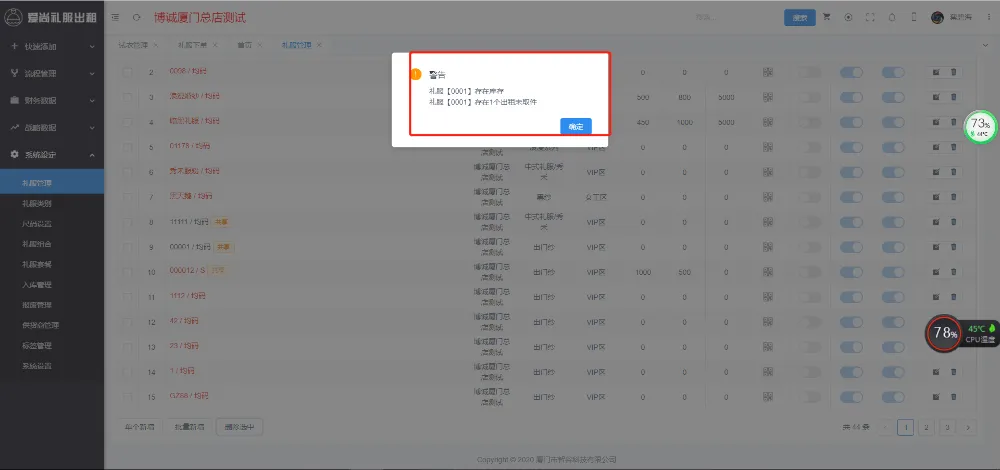This screenshot has width=1000, height=470.
Task: Click the search input field in header
Action: (x=735, y=18)
